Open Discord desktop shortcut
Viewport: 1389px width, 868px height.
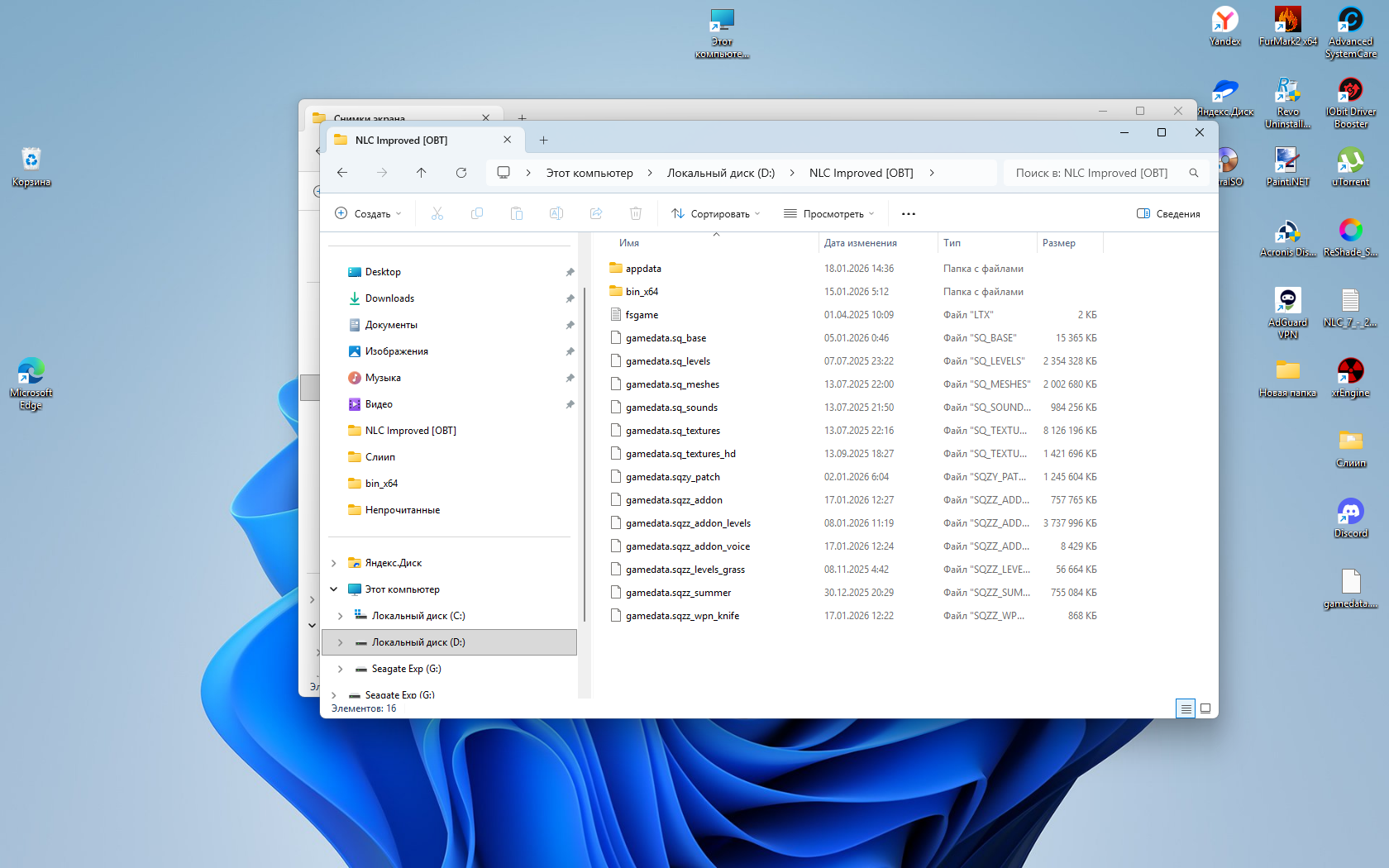[x=1350, y=517]
